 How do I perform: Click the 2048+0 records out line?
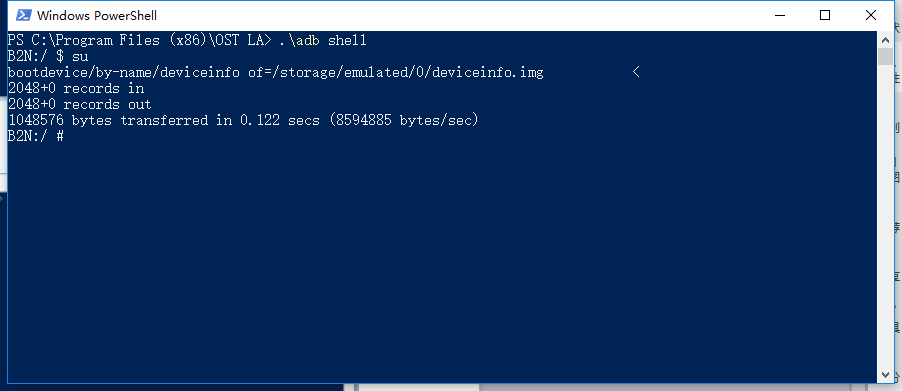click(x=79, y=105)
